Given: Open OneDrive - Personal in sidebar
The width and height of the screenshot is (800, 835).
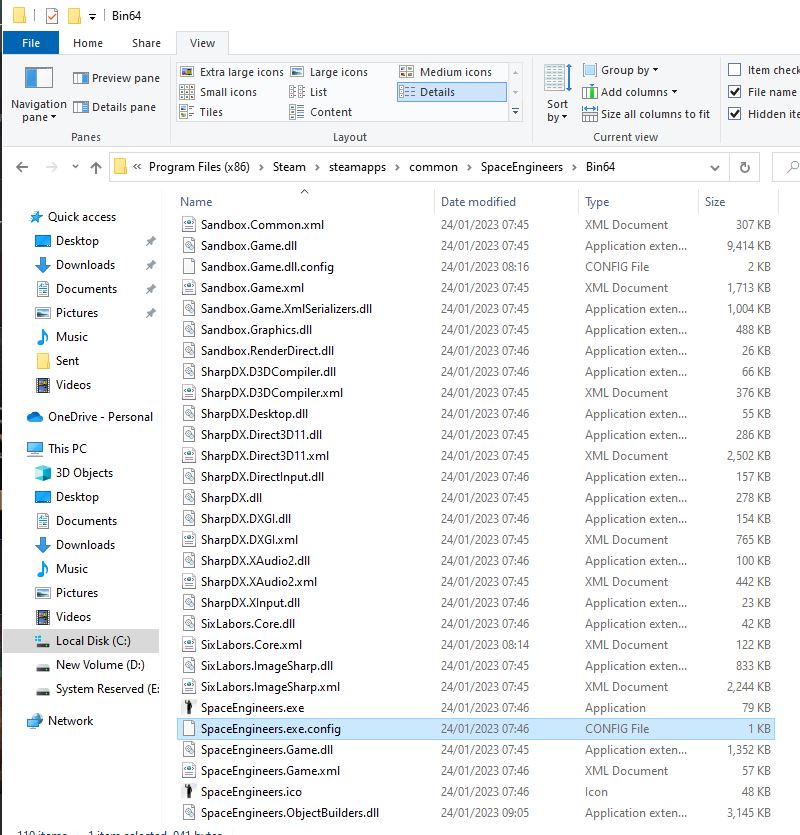Looking at the screenshot, I should (x=100, y=417).
